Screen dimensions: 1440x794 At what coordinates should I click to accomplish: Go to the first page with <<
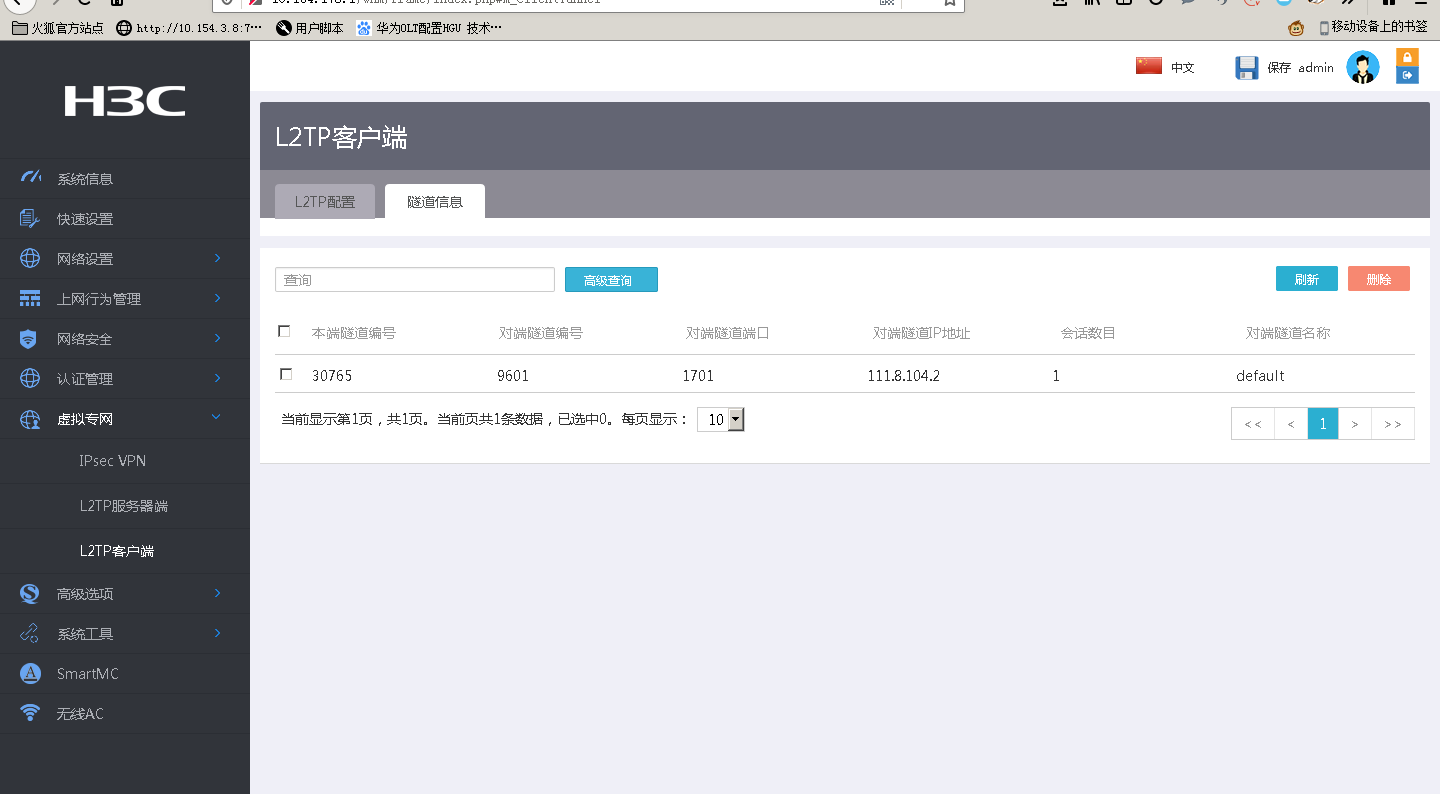pyautogui.click(x=1253, y=424)
